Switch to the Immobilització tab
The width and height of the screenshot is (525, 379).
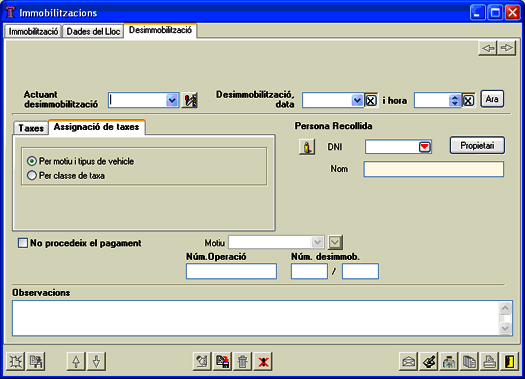pos(33,31)
